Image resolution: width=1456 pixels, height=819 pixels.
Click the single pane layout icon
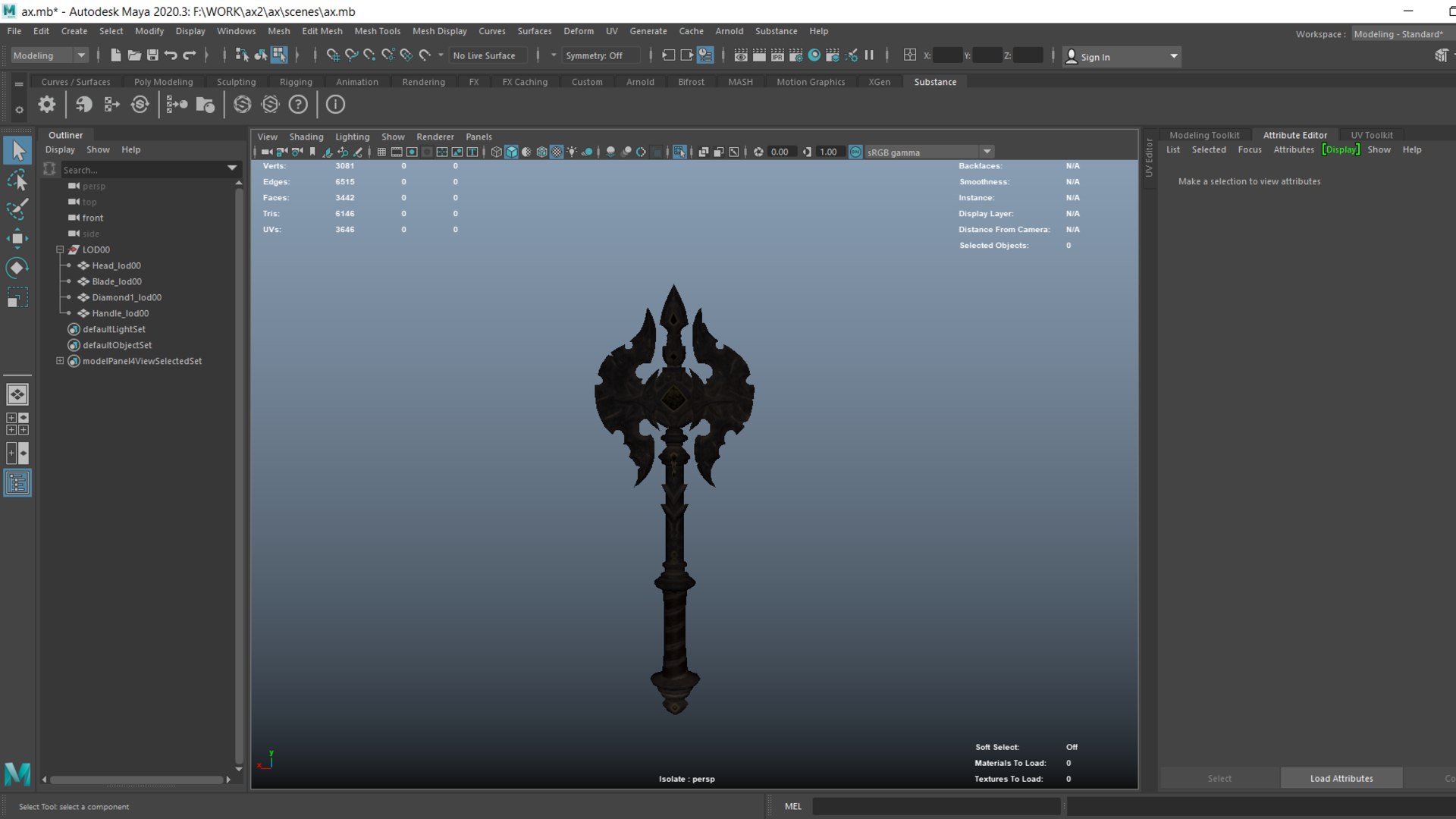pyautogui.click(x=17, y=394)
